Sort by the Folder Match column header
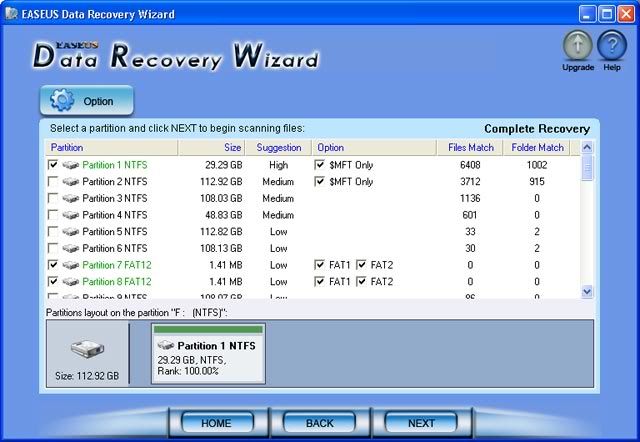 click(537, 147)
